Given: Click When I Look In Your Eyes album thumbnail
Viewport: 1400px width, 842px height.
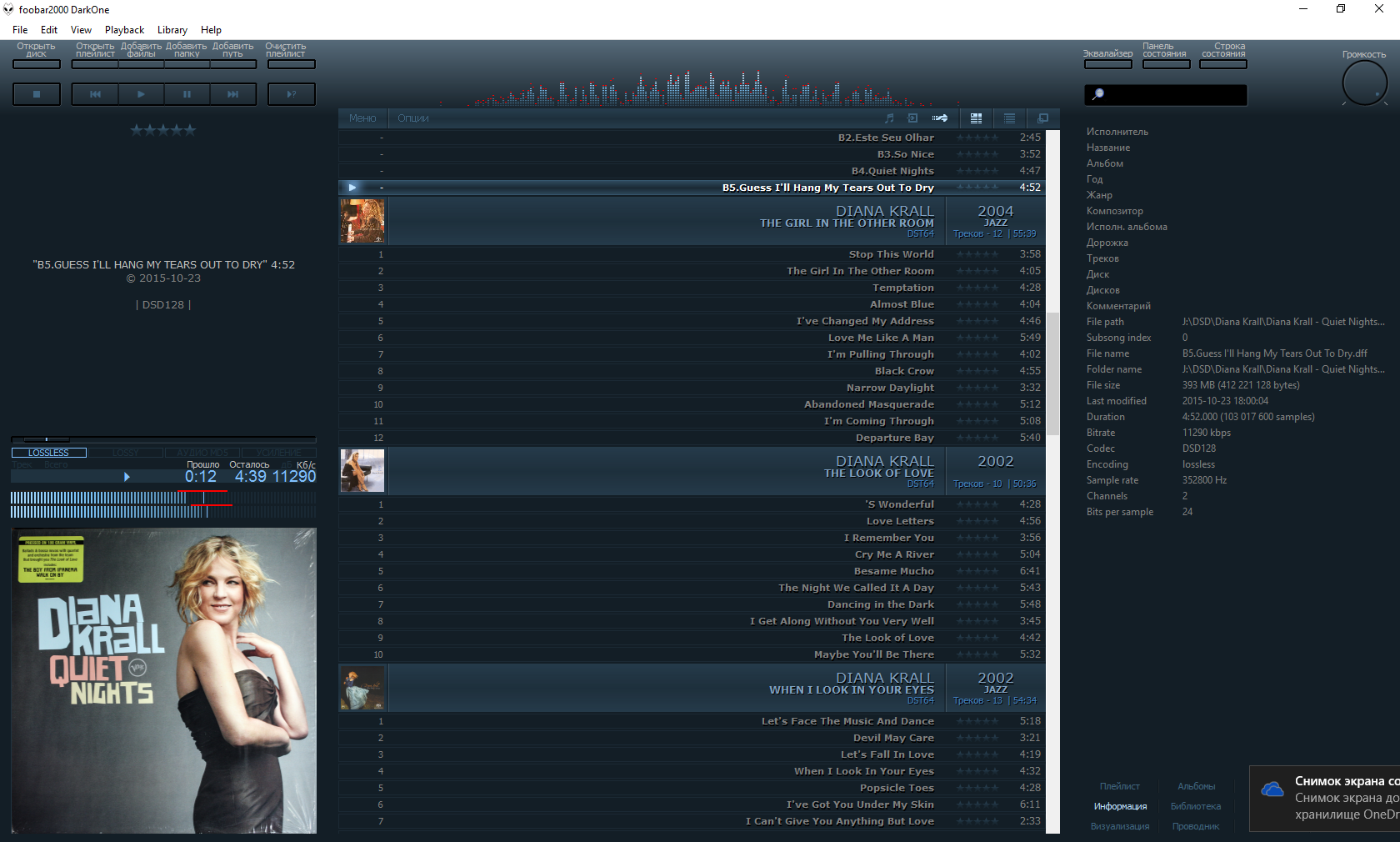Looking at the screenshot, I should 362,688.
